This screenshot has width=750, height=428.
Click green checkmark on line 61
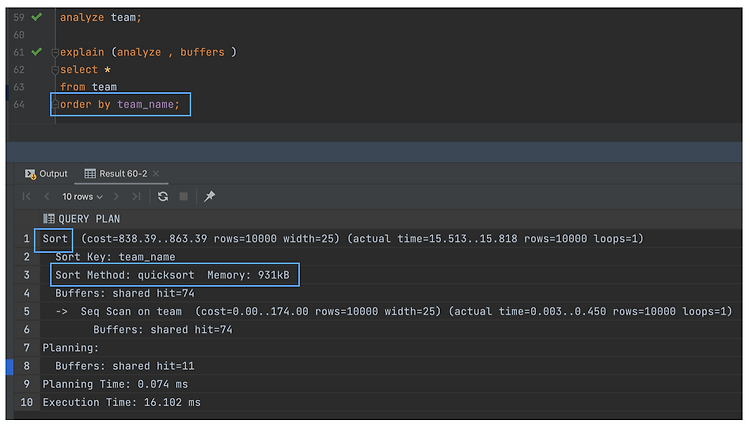[x=36, y=52]
